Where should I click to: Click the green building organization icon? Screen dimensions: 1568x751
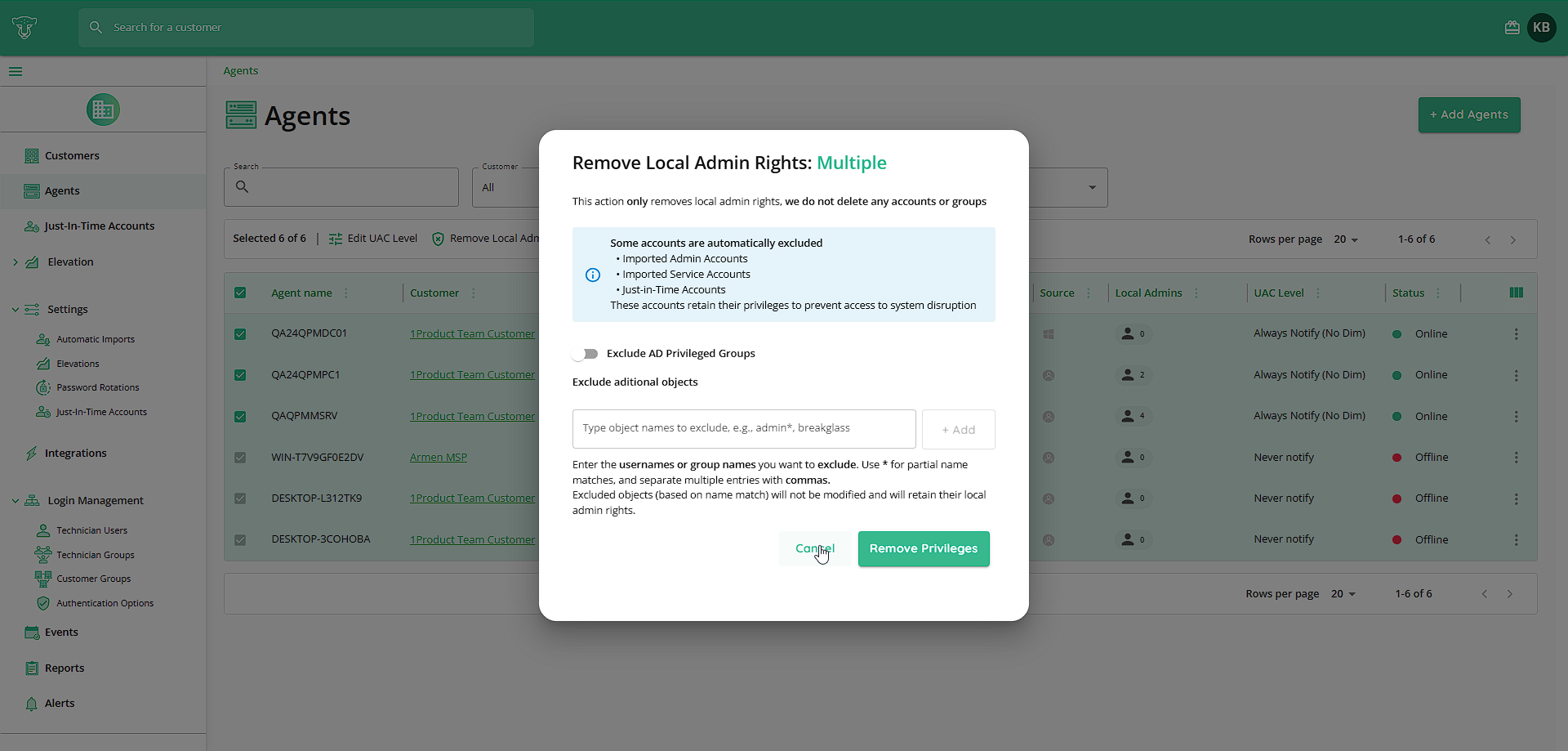tap(103, 110)
